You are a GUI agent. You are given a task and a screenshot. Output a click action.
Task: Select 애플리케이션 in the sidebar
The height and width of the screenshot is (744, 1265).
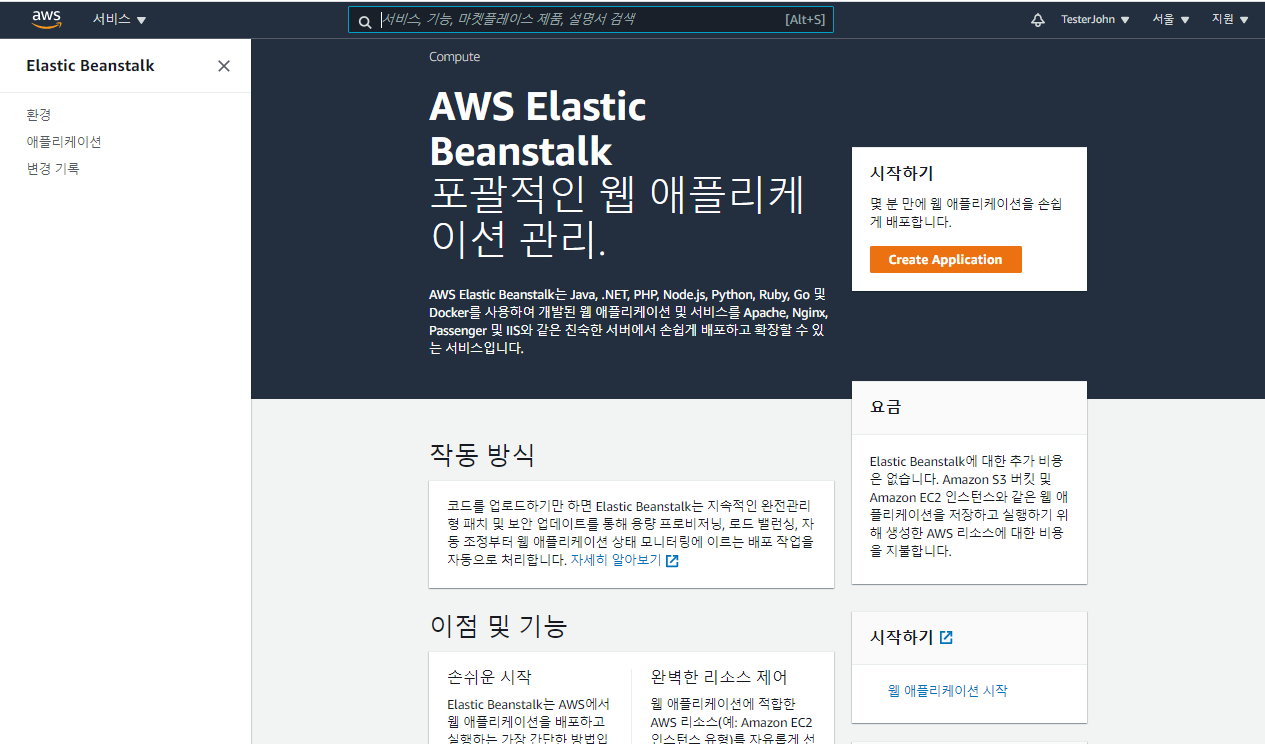coord(64,142)
